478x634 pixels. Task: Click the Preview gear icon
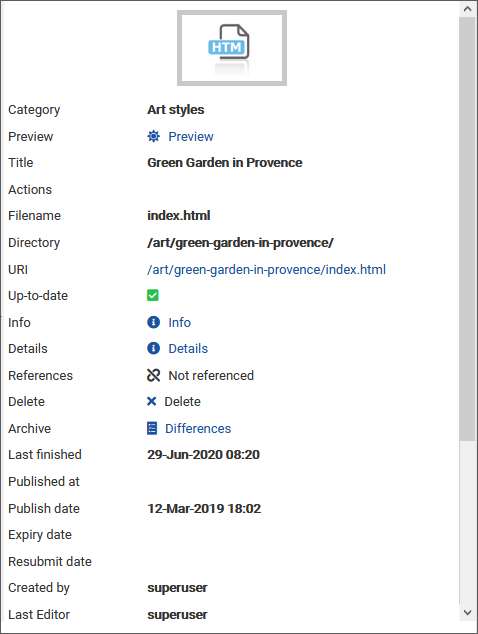(x=153, y=136)
